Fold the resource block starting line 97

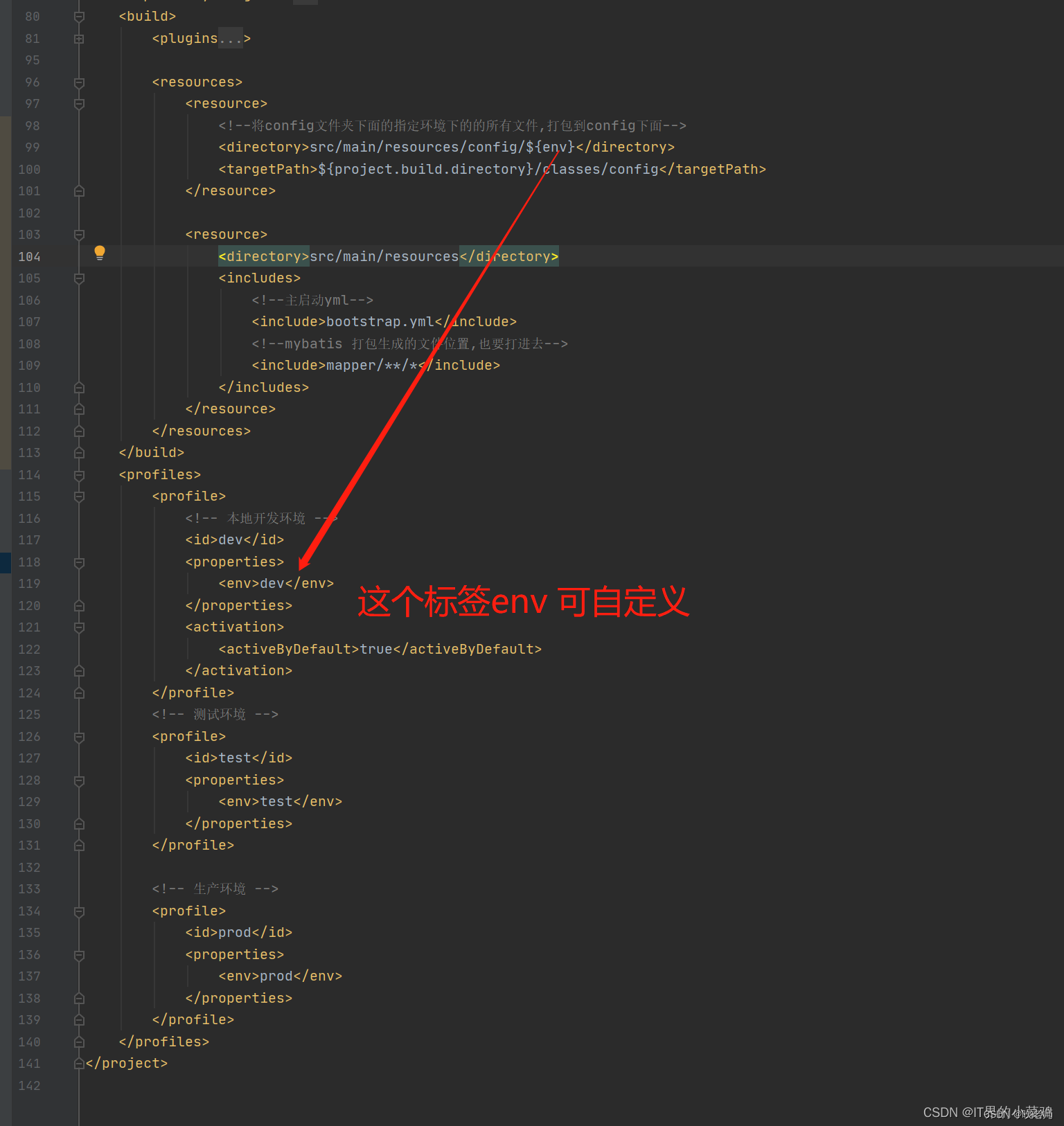[79, 104]
